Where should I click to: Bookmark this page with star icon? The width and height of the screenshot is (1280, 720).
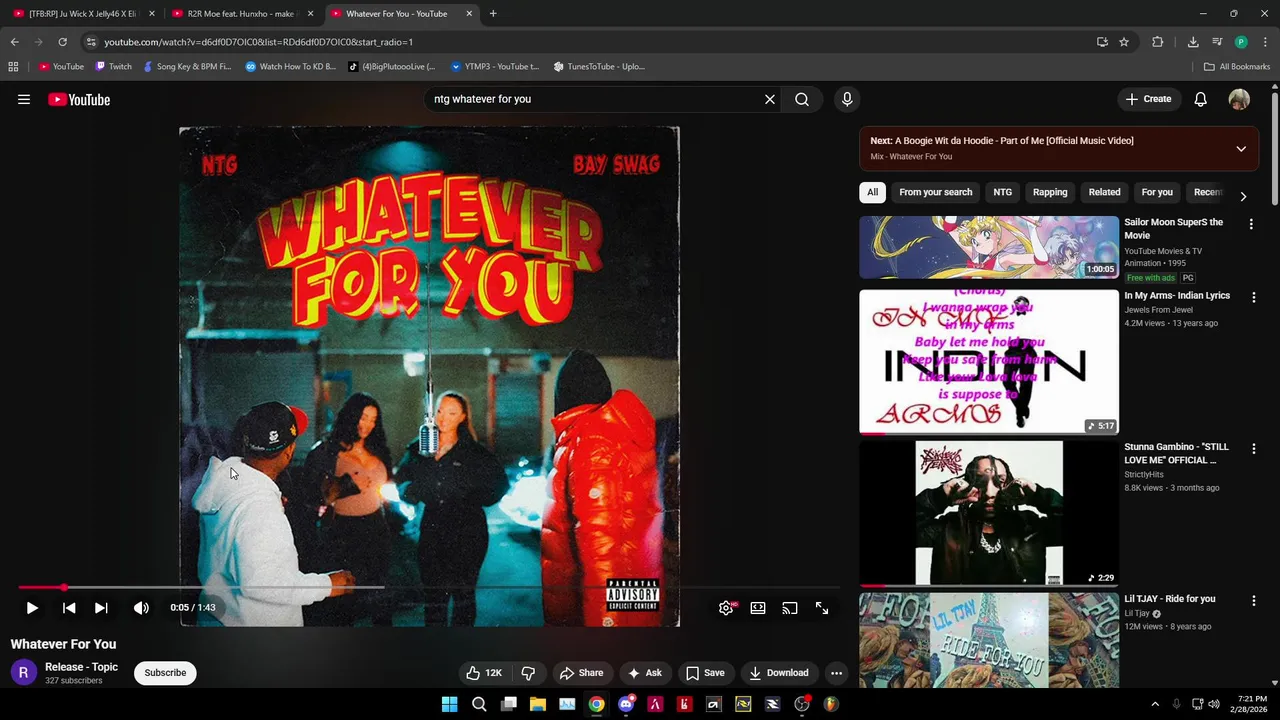click(1124, 42)
